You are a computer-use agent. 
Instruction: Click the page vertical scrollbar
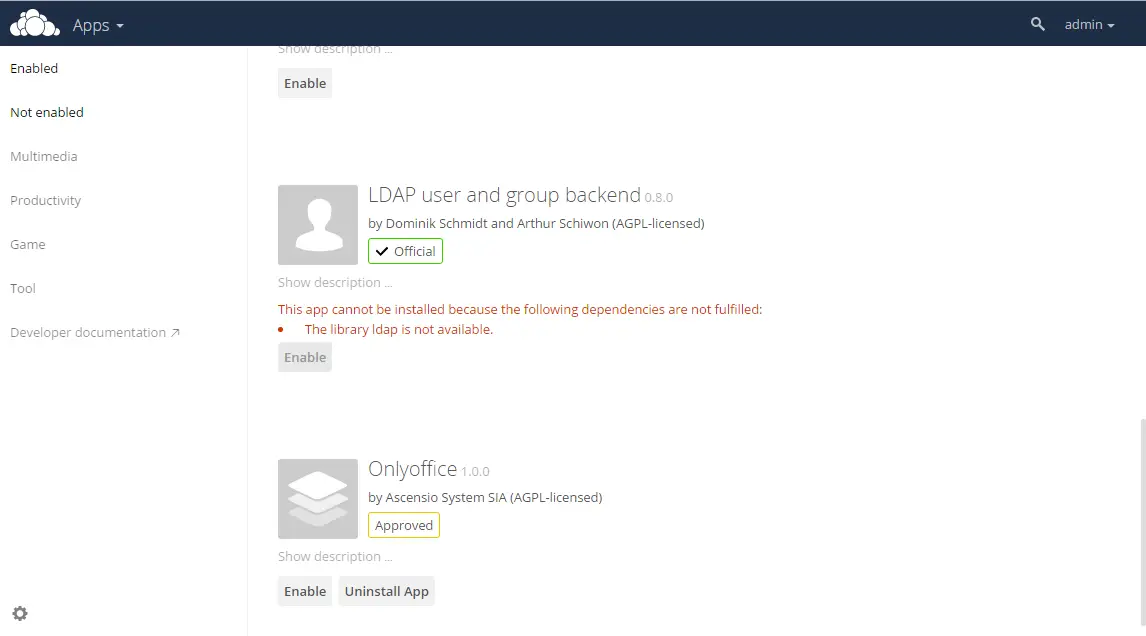point(1142,523)
